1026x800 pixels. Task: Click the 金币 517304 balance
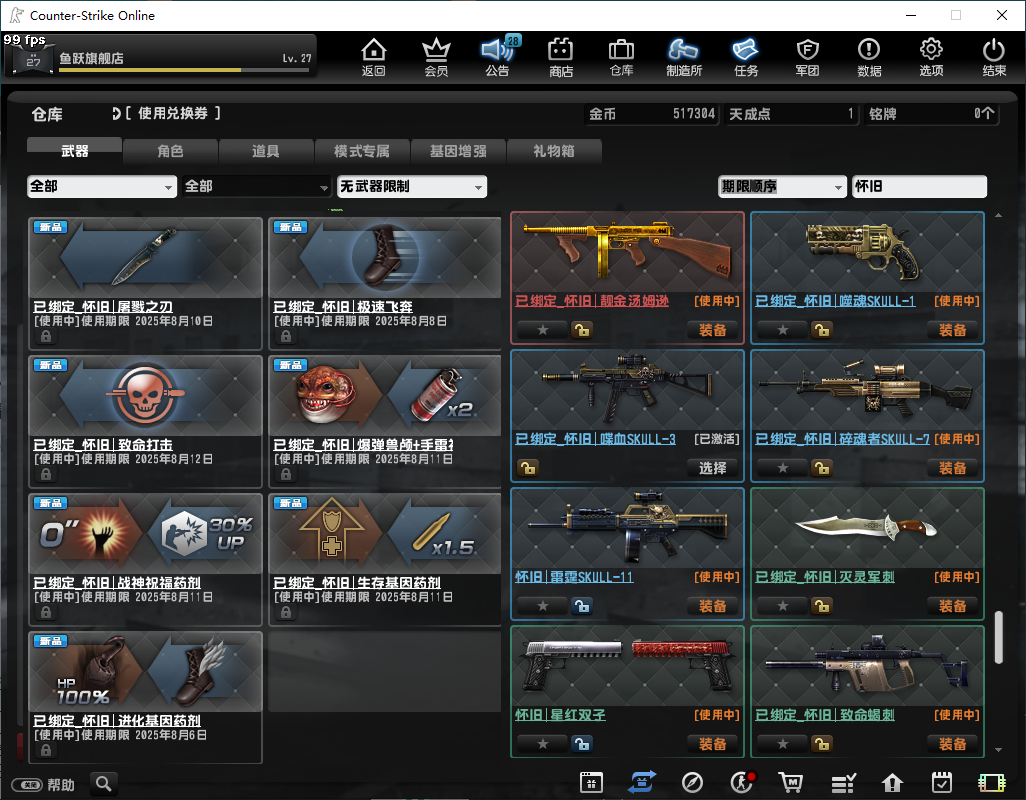[x=651, y=114]
